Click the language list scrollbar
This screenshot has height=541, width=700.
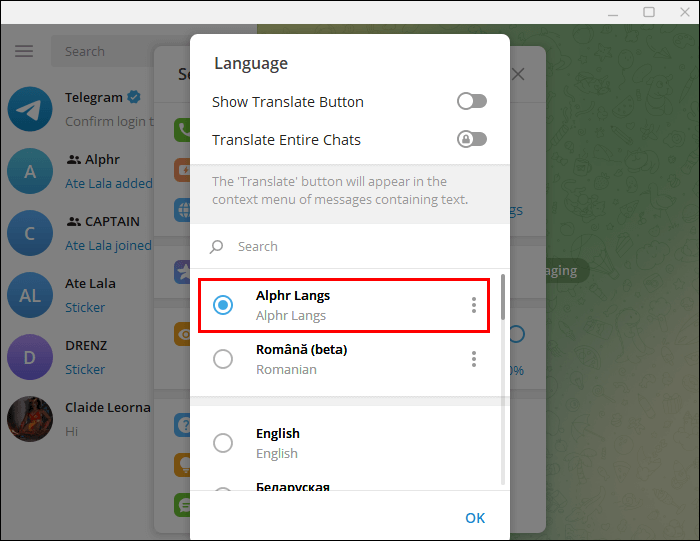click(503, 297)
